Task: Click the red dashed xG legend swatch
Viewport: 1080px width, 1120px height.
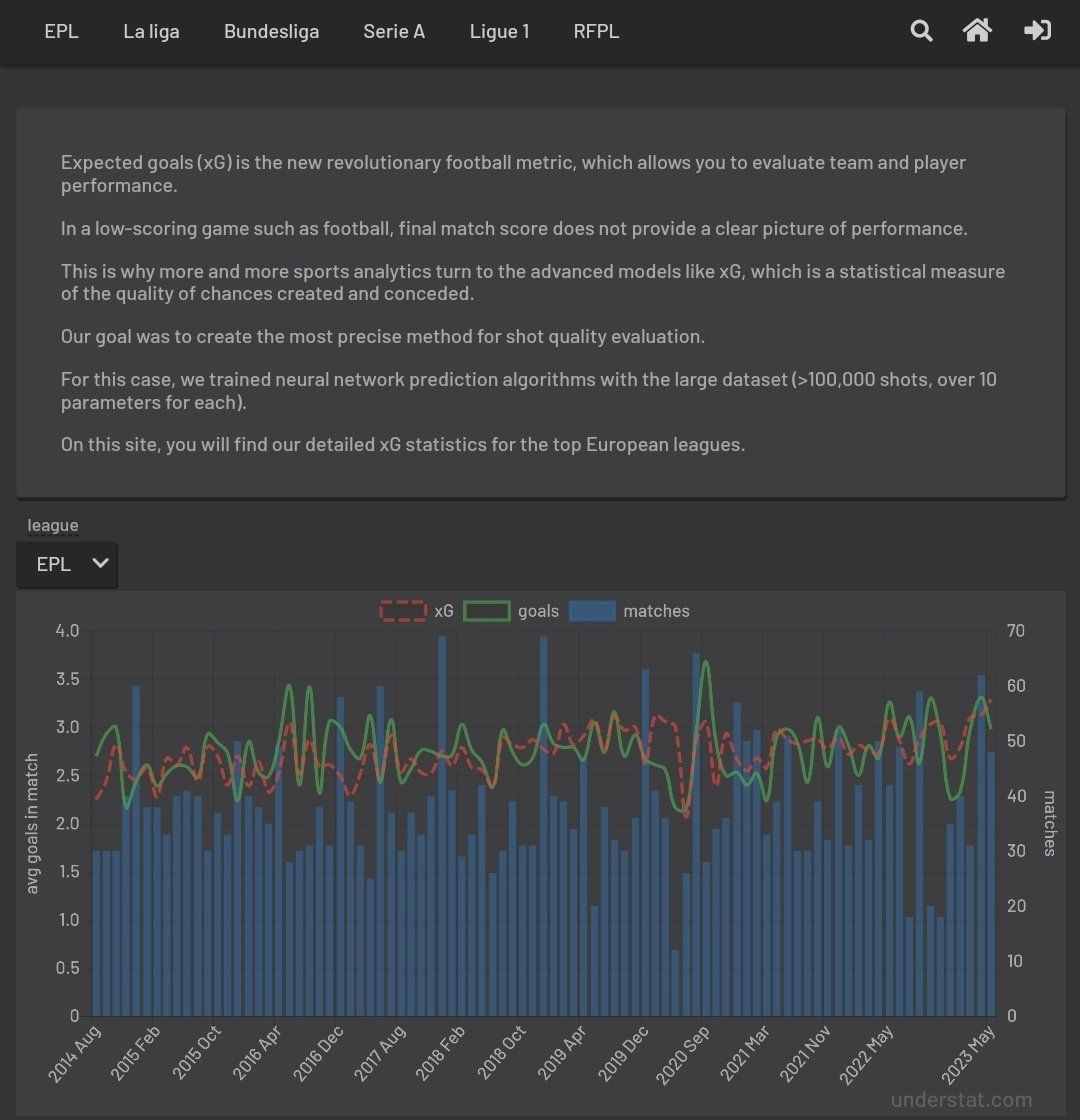Action: coord(403,611)
